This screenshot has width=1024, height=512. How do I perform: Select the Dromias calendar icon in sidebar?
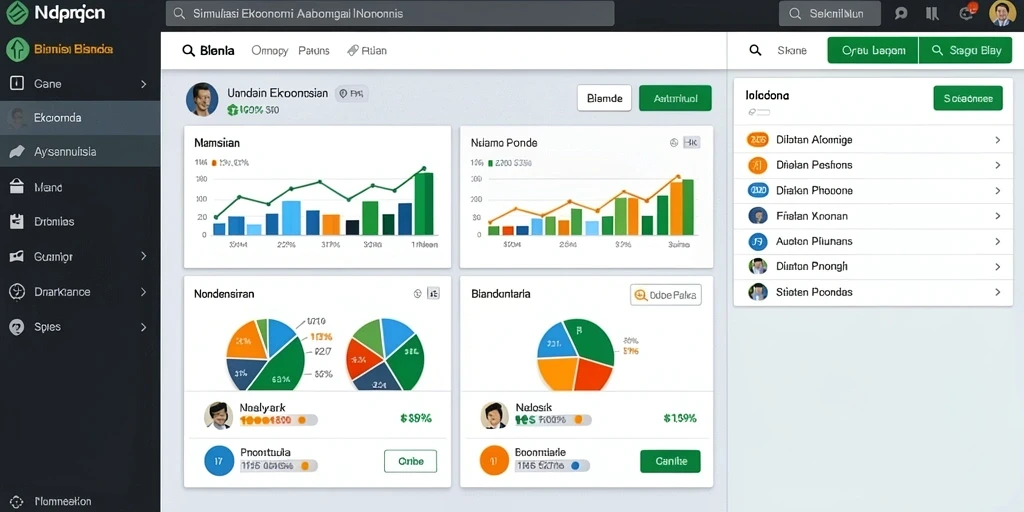click(16, 221)
